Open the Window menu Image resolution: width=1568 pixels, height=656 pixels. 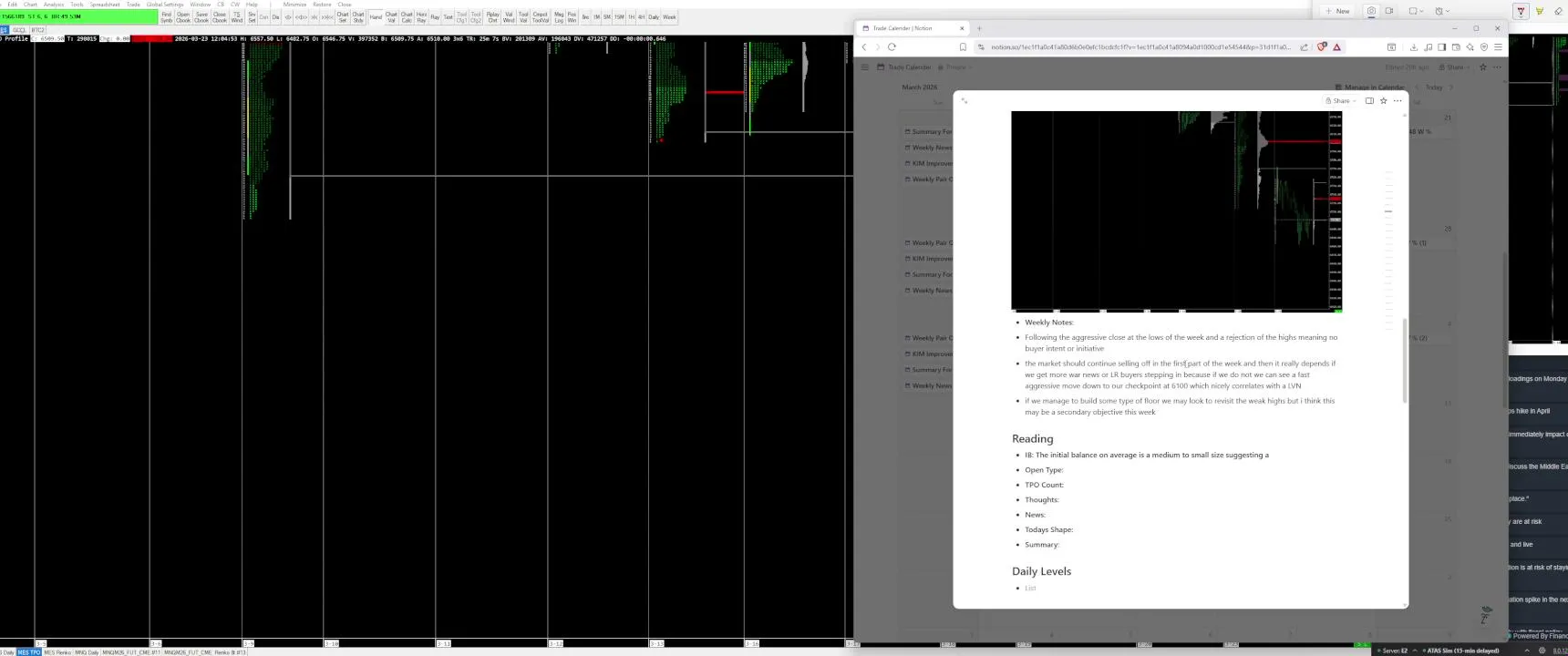pyautogui.click(x=200, y=4)
